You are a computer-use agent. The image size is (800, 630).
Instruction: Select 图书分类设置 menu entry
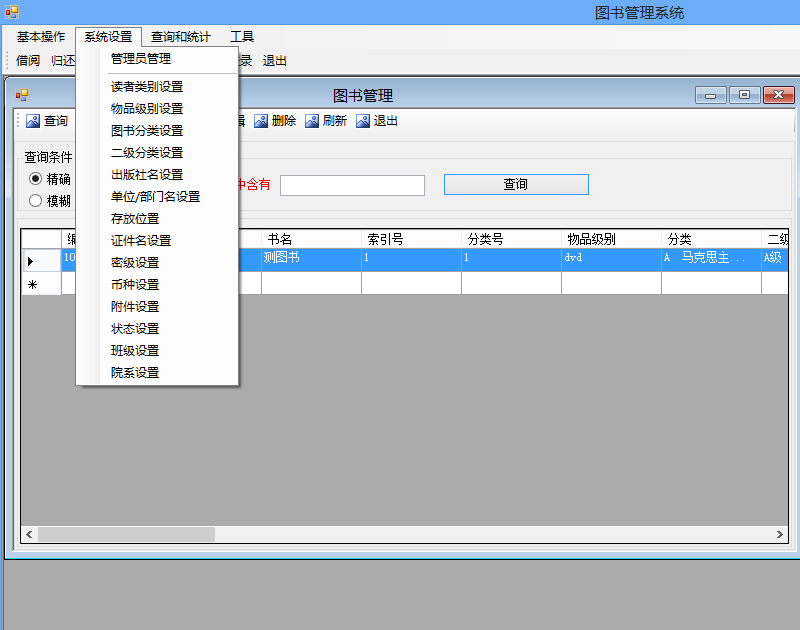[147, 131]
